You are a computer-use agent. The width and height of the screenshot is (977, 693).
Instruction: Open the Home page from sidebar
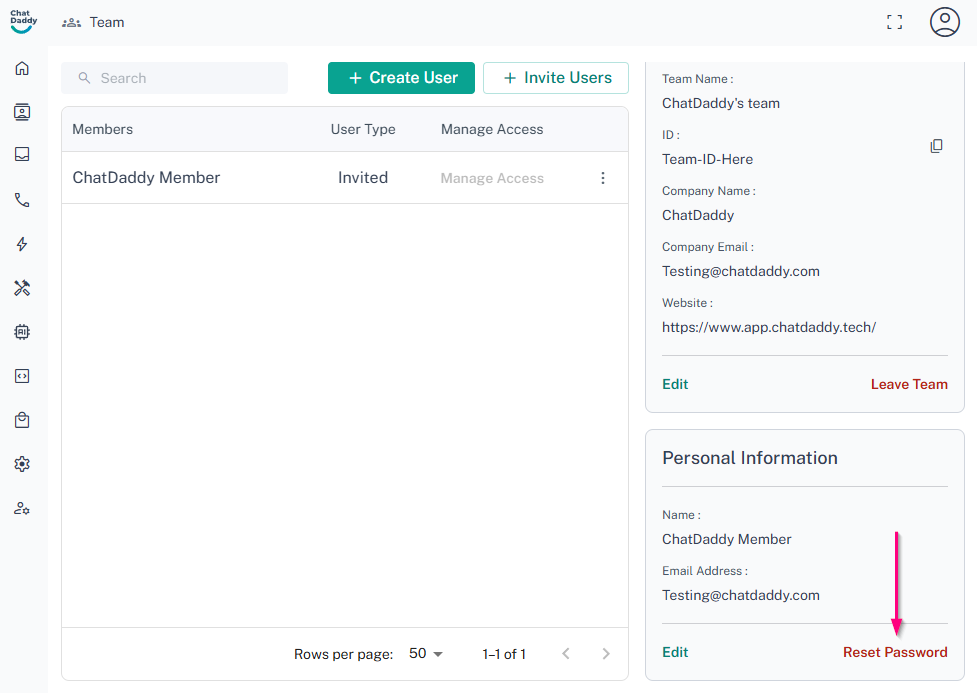click(x=22, y=69)
